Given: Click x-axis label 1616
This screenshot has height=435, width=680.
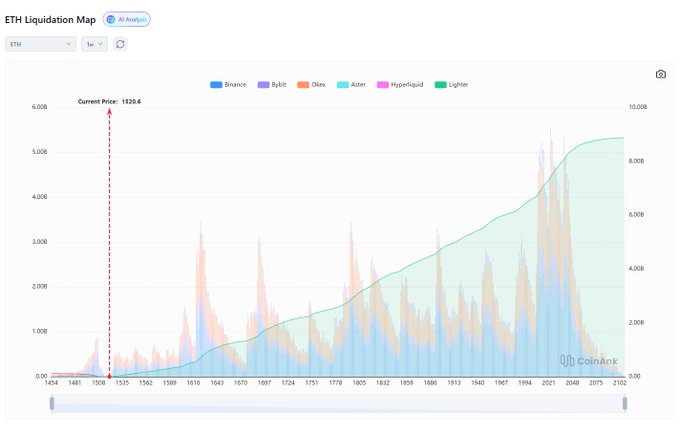Looking at the screenshot, I should pyautogui.click(x=193, y=383).
